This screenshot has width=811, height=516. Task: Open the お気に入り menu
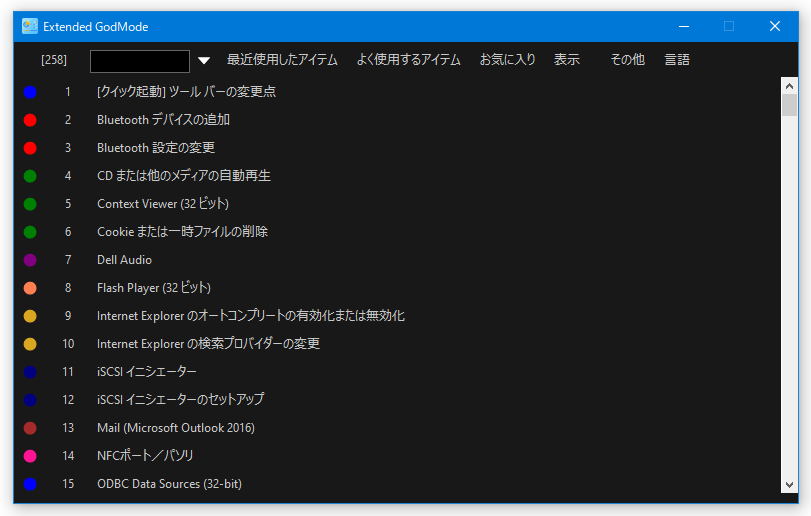point(507,60)
